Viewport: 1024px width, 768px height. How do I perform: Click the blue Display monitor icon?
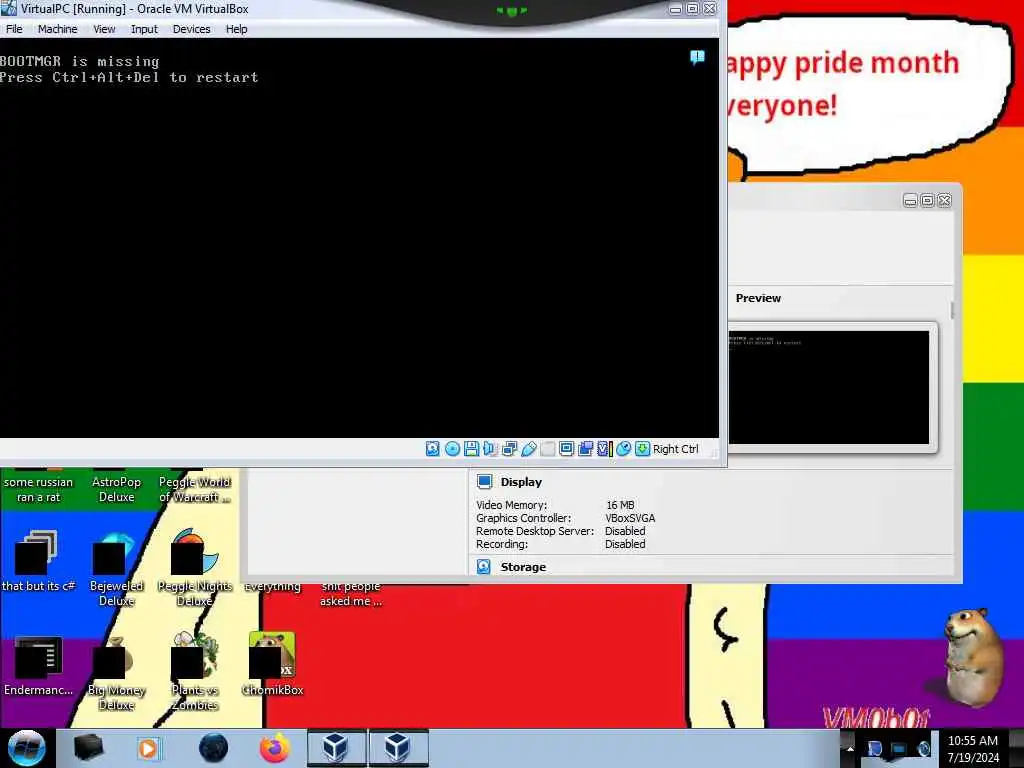tap(484, 482)
